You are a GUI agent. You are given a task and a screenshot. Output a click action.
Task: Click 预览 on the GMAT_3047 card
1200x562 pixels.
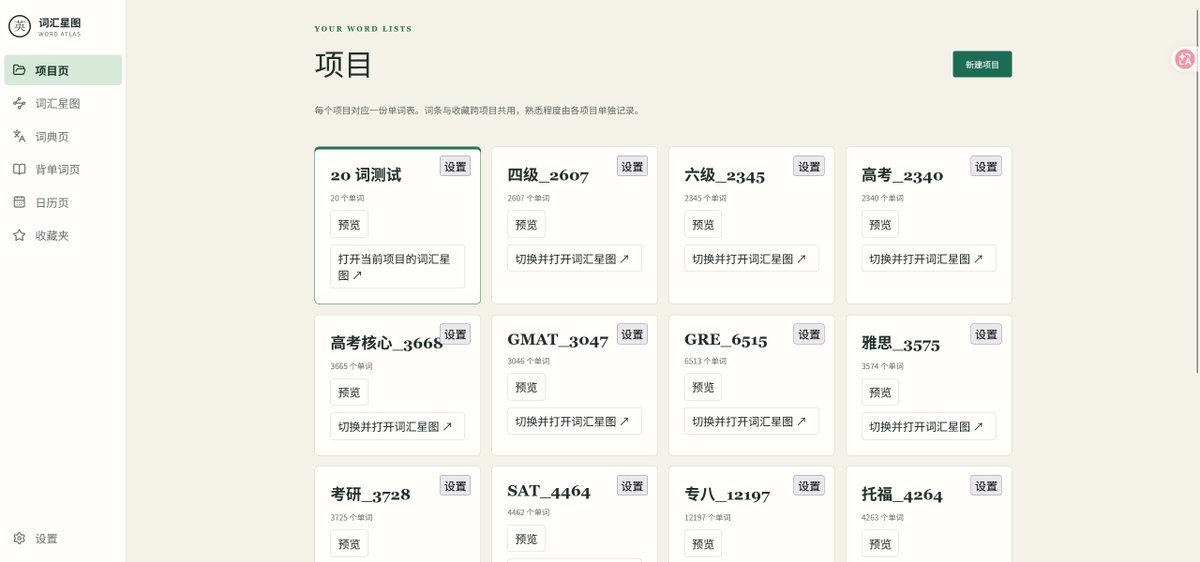coord(526,387)
